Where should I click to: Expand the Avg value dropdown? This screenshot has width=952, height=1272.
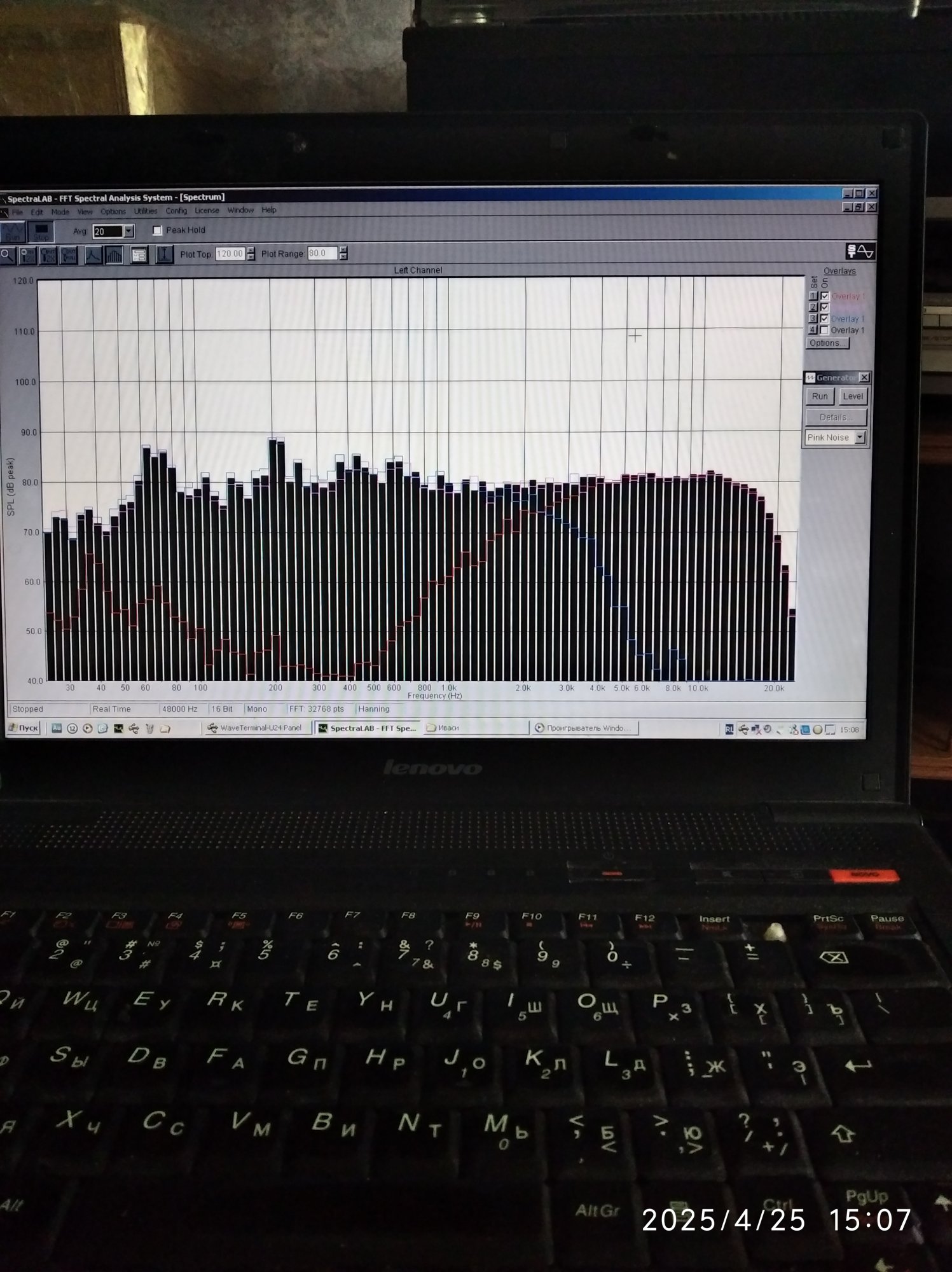129,231
